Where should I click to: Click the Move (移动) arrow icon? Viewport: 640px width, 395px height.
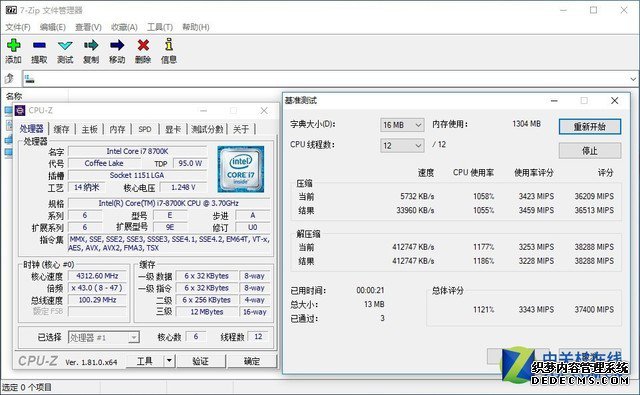(117, 45)
